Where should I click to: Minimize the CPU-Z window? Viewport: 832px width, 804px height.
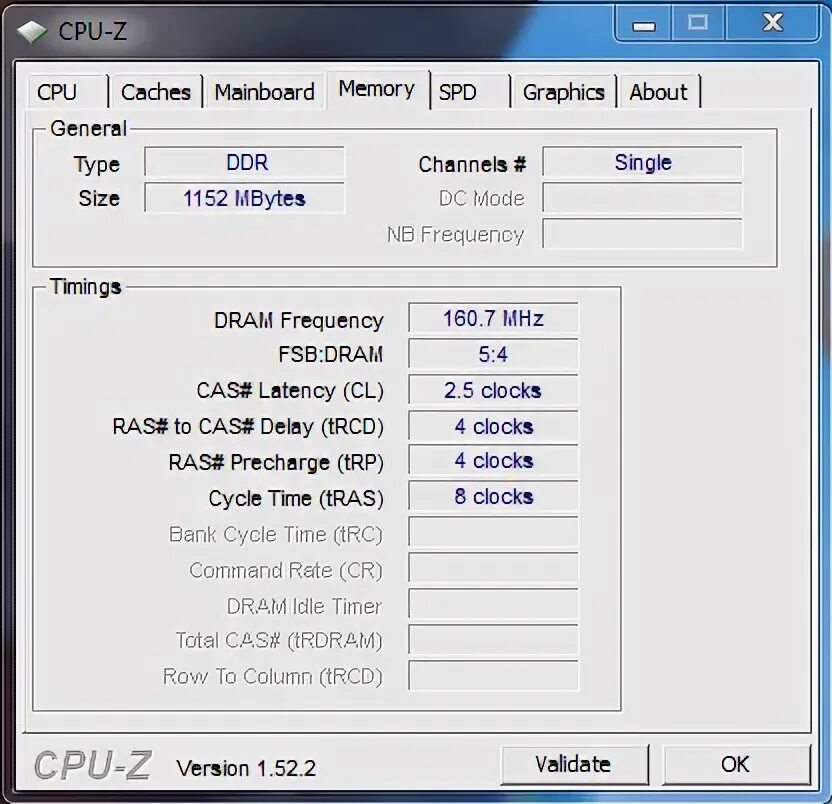tap(644, 23)
